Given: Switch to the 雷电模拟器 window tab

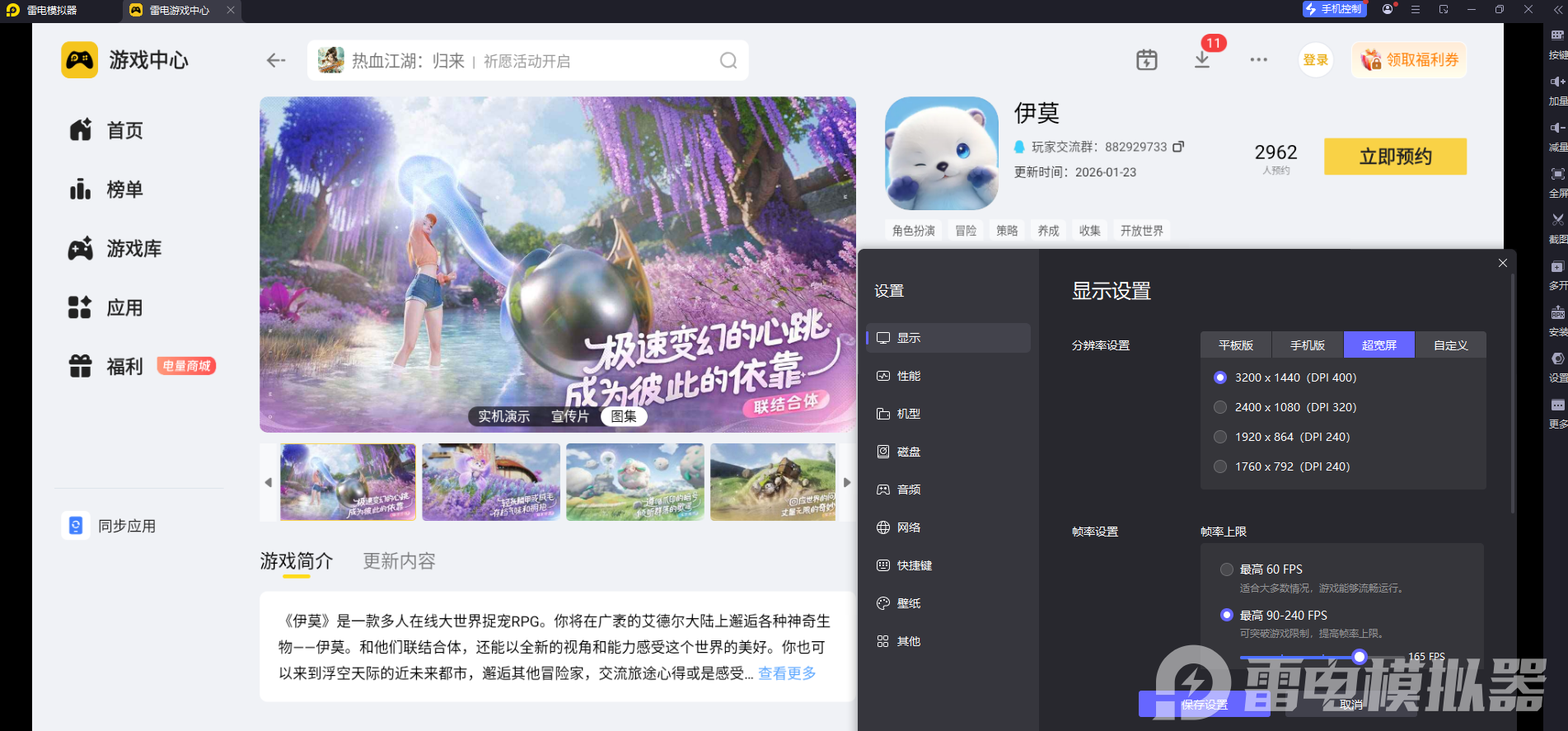Looking at the screenshot, I should 51,10.
